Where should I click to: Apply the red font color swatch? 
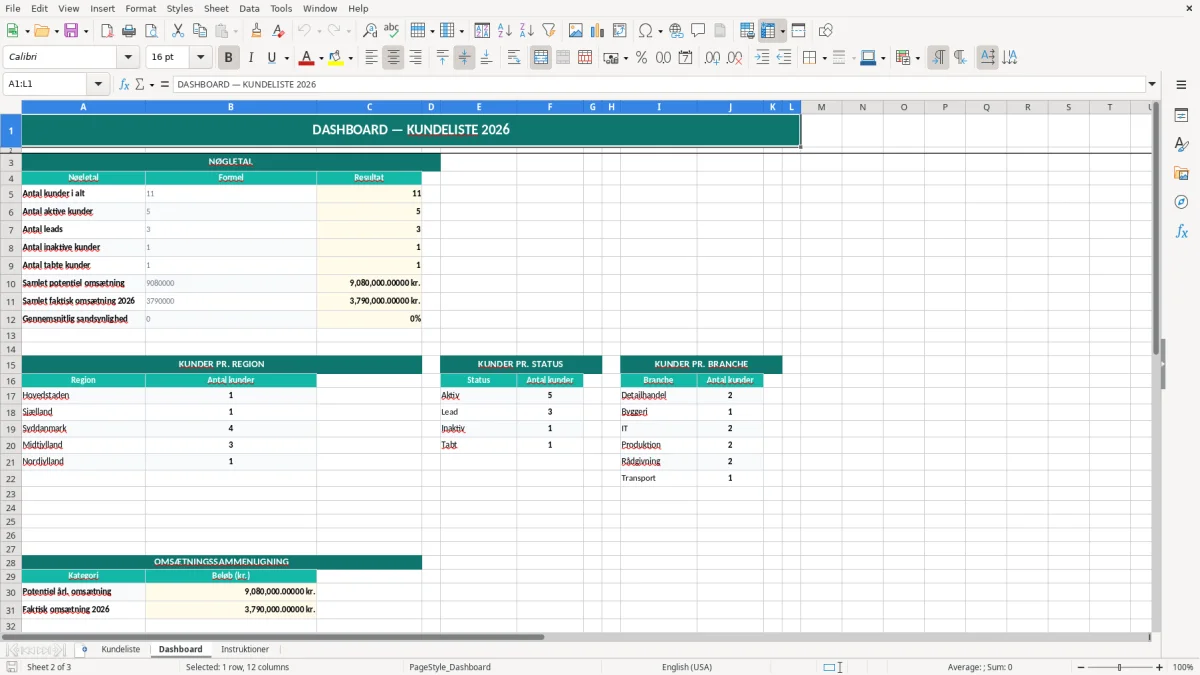(306, 58)
